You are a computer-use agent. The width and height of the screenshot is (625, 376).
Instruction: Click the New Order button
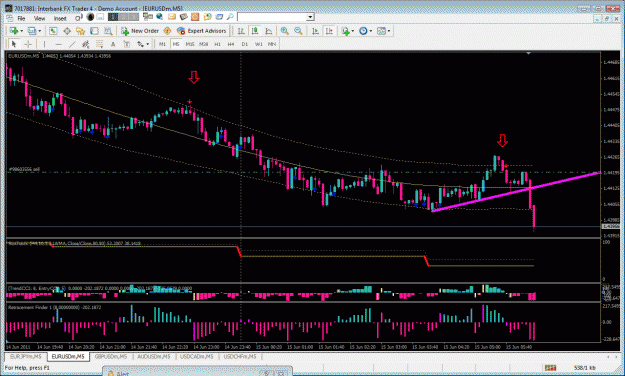coord(140,31)
